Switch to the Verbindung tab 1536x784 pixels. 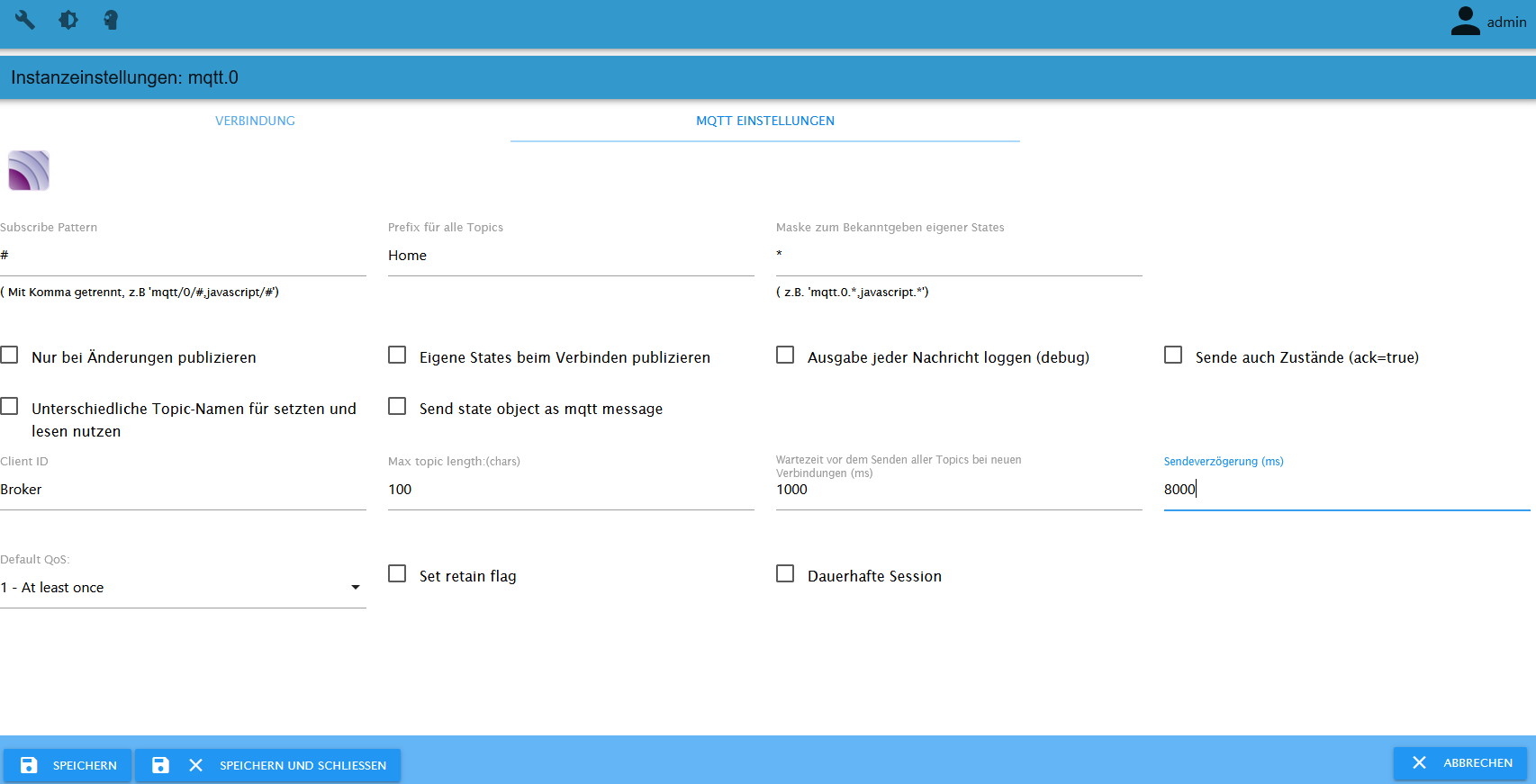tap(255, 121)
